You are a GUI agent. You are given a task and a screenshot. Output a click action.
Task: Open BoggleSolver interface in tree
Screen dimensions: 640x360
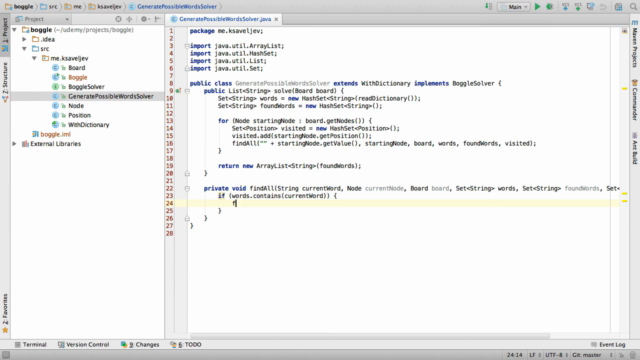pyautogui.click(x=86, y=87)
